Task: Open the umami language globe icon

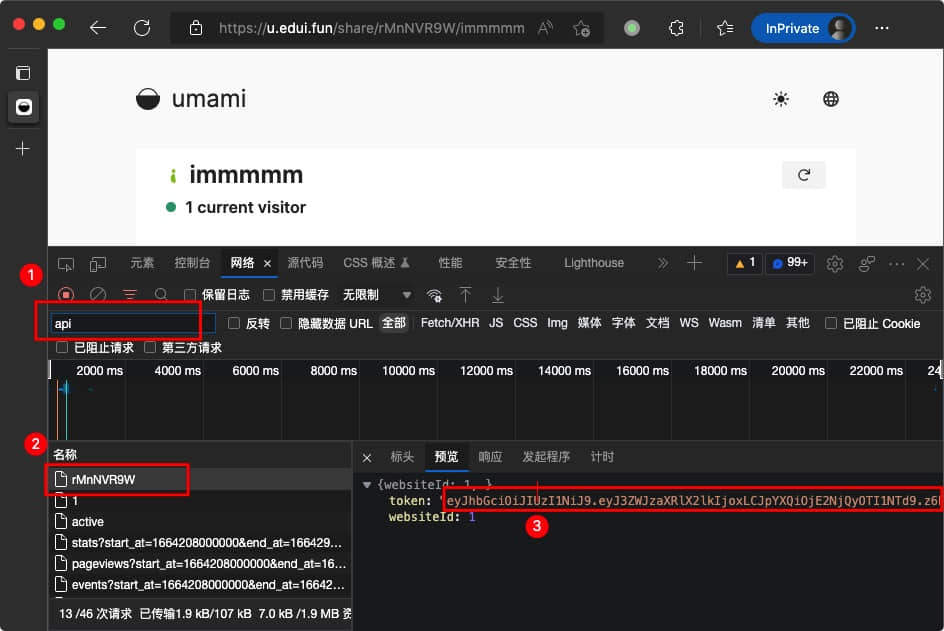Action: click(x=831, y=99)
